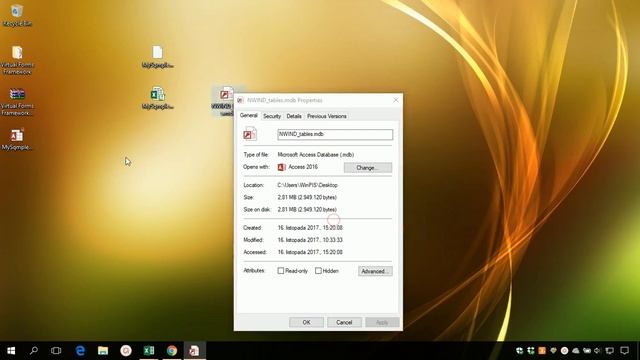Screen dimensions: 640x360
Task: Click the Created date 15:20:08 value
Action: pos(310,228)
